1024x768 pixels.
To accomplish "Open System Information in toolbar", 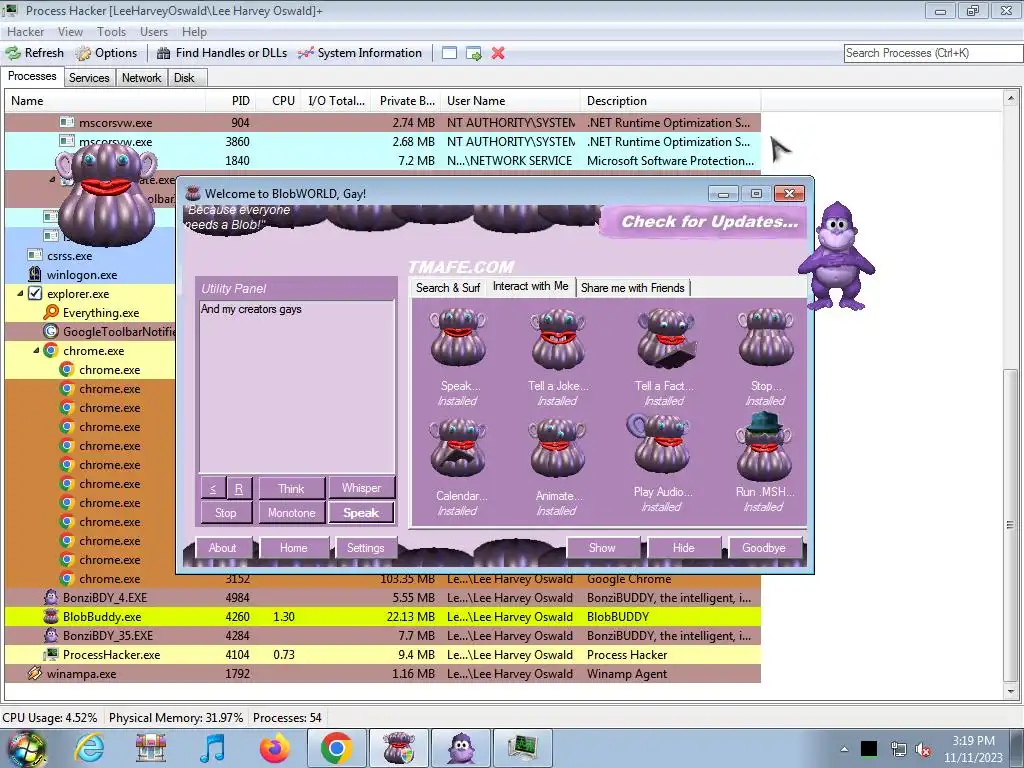I will [360, 53].
